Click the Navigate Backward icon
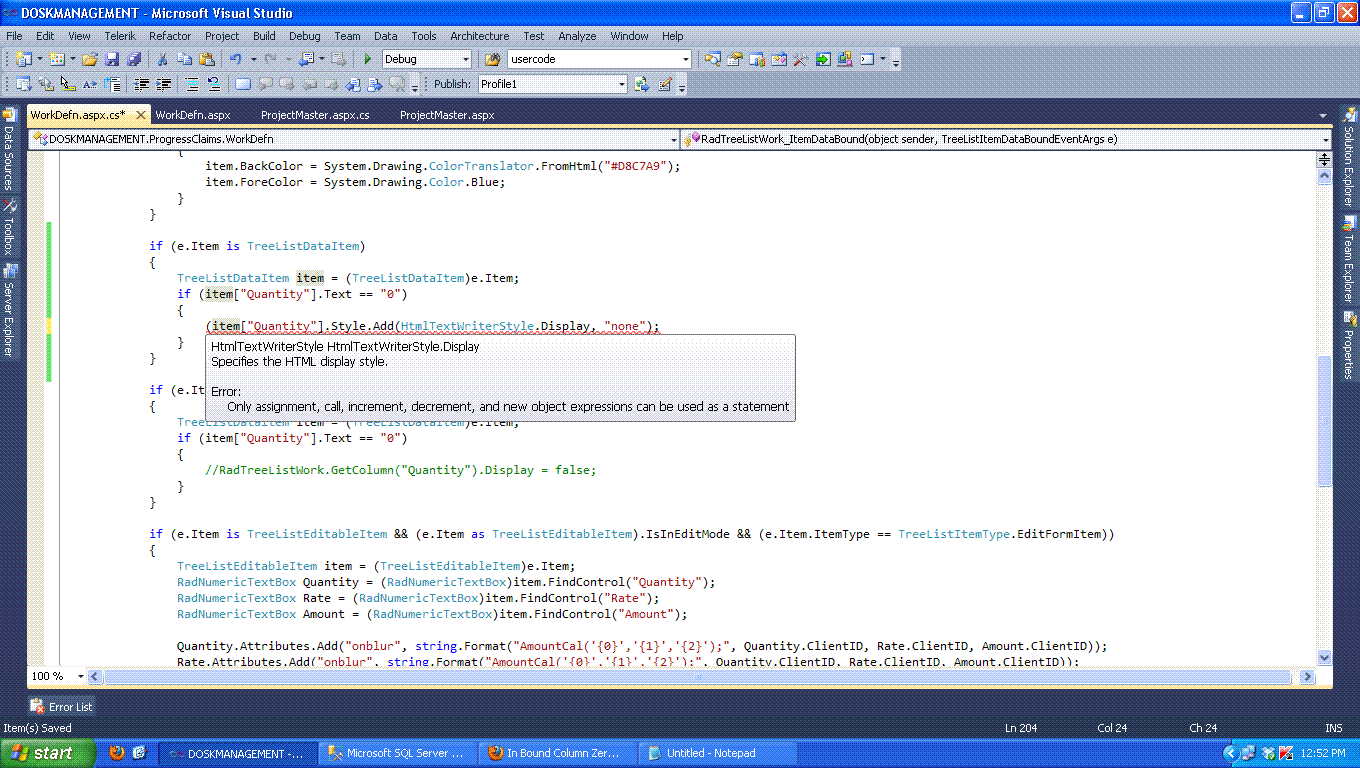This screenshot has width=1360, height=768. tap(306, 60)
